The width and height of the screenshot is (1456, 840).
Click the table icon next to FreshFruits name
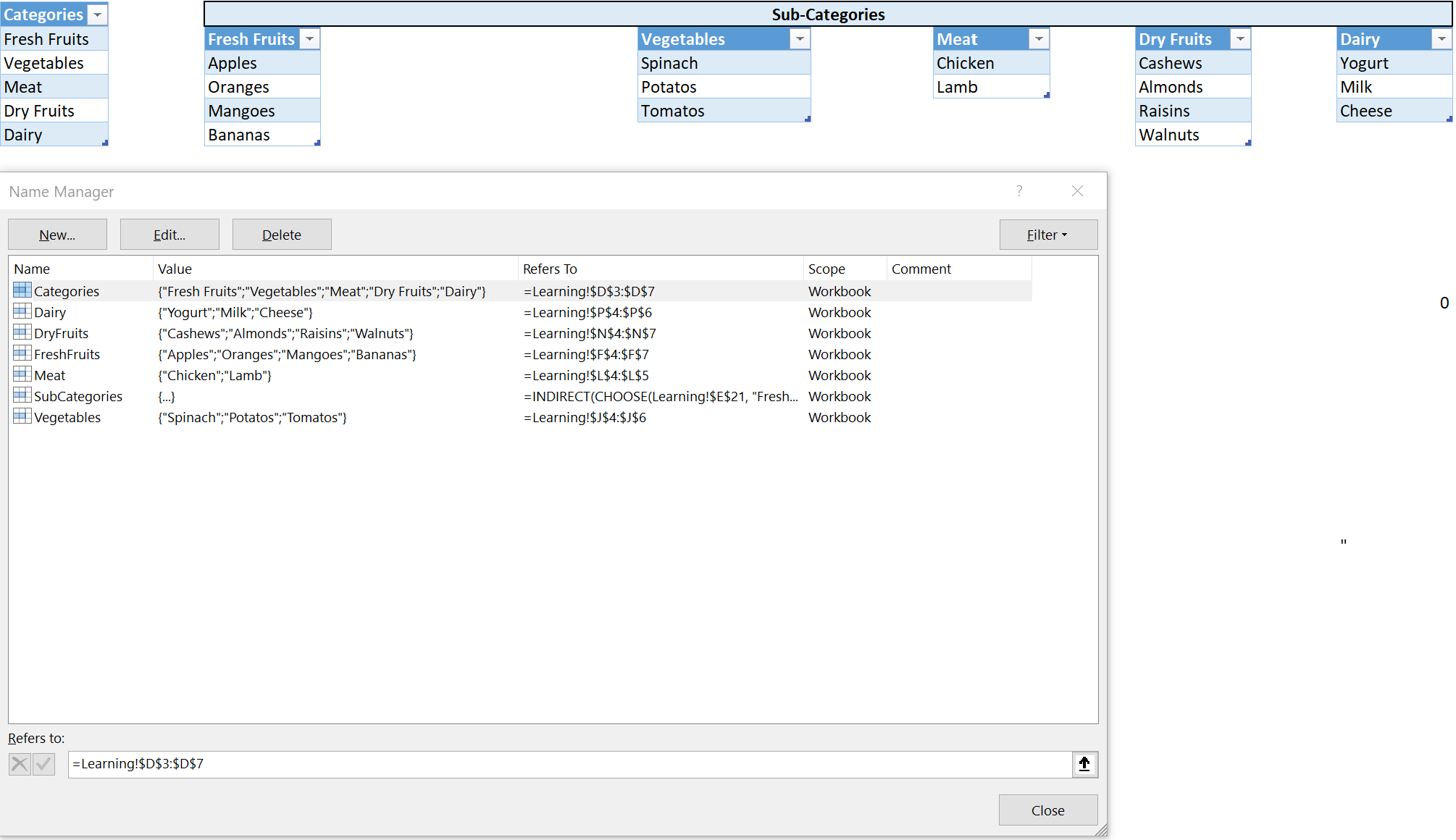(22, 353)
